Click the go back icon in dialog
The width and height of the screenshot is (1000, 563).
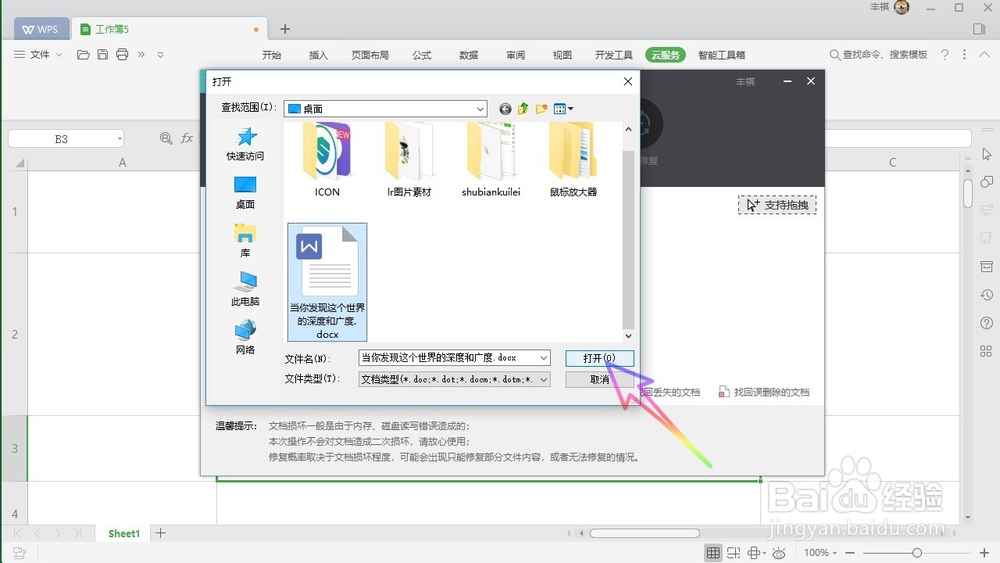pyautogui.click(x=505, y=109)
